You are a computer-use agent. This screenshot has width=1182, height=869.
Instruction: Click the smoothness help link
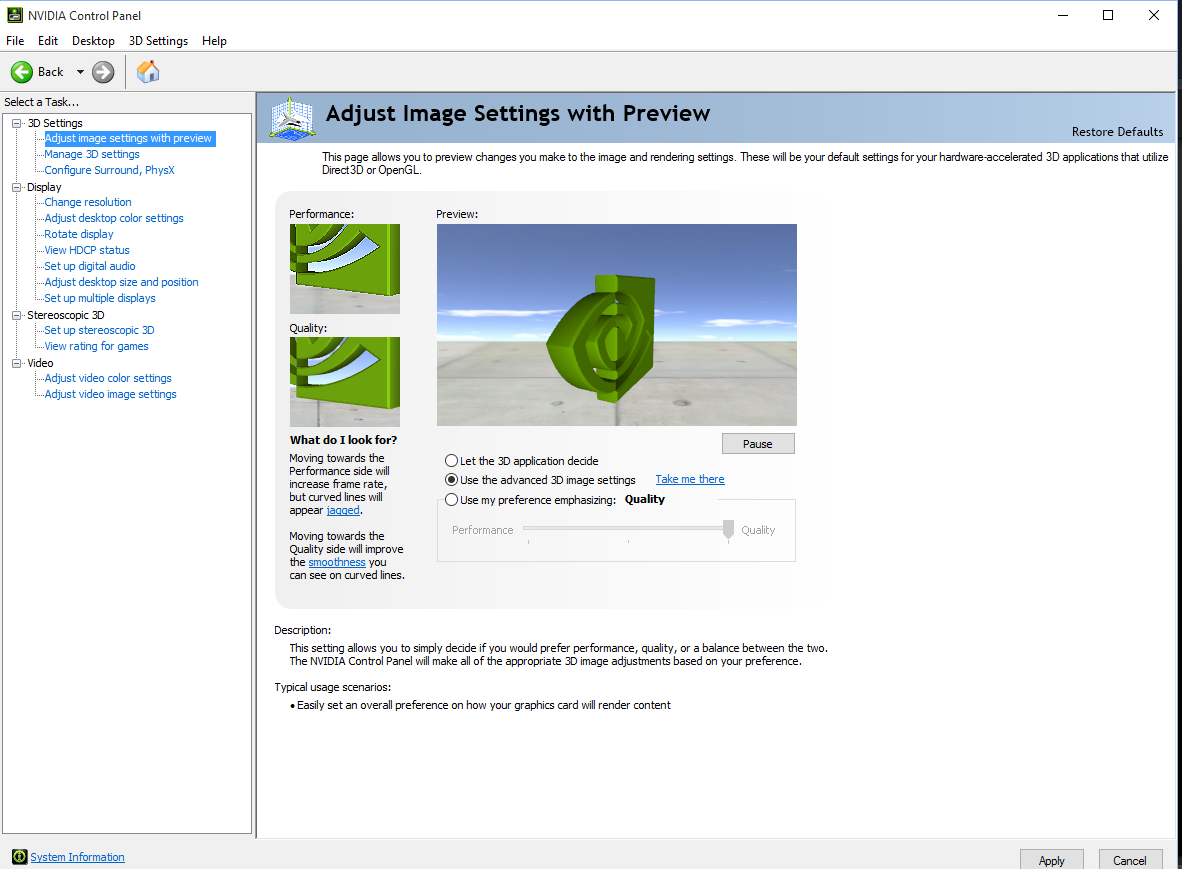[337, 562]
